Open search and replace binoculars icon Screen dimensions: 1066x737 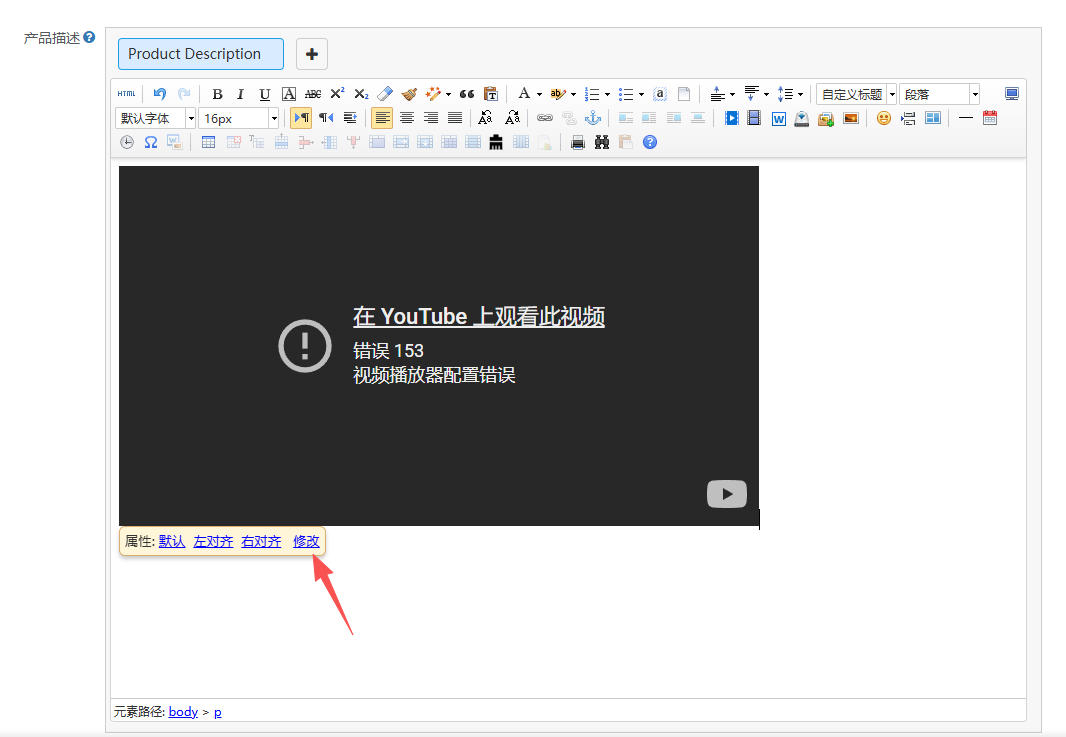(602, 143)
